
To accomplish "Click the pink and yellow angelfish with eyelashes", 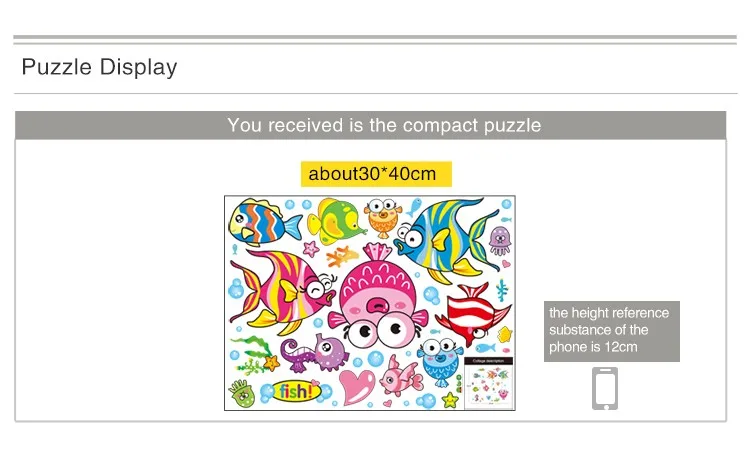I will 282,291.
